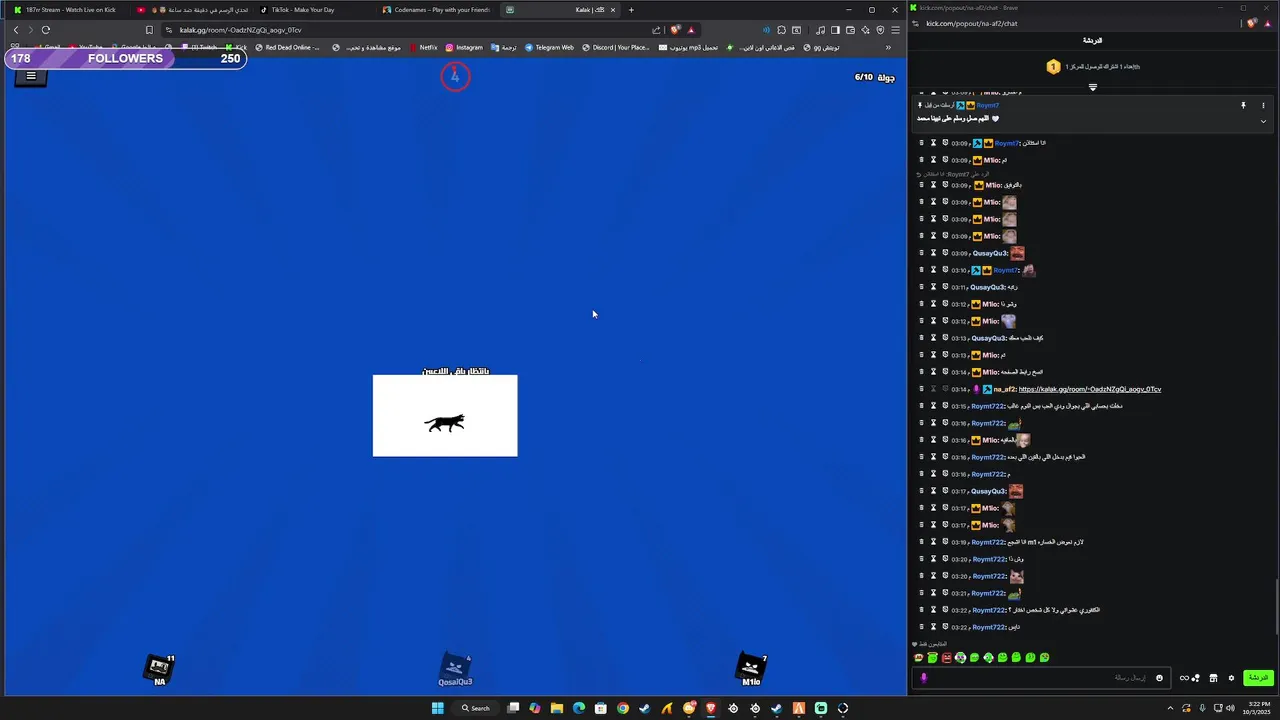
Task: Switch to the Codenames tab
Action: pyautogui.click(x=435, y=10)
